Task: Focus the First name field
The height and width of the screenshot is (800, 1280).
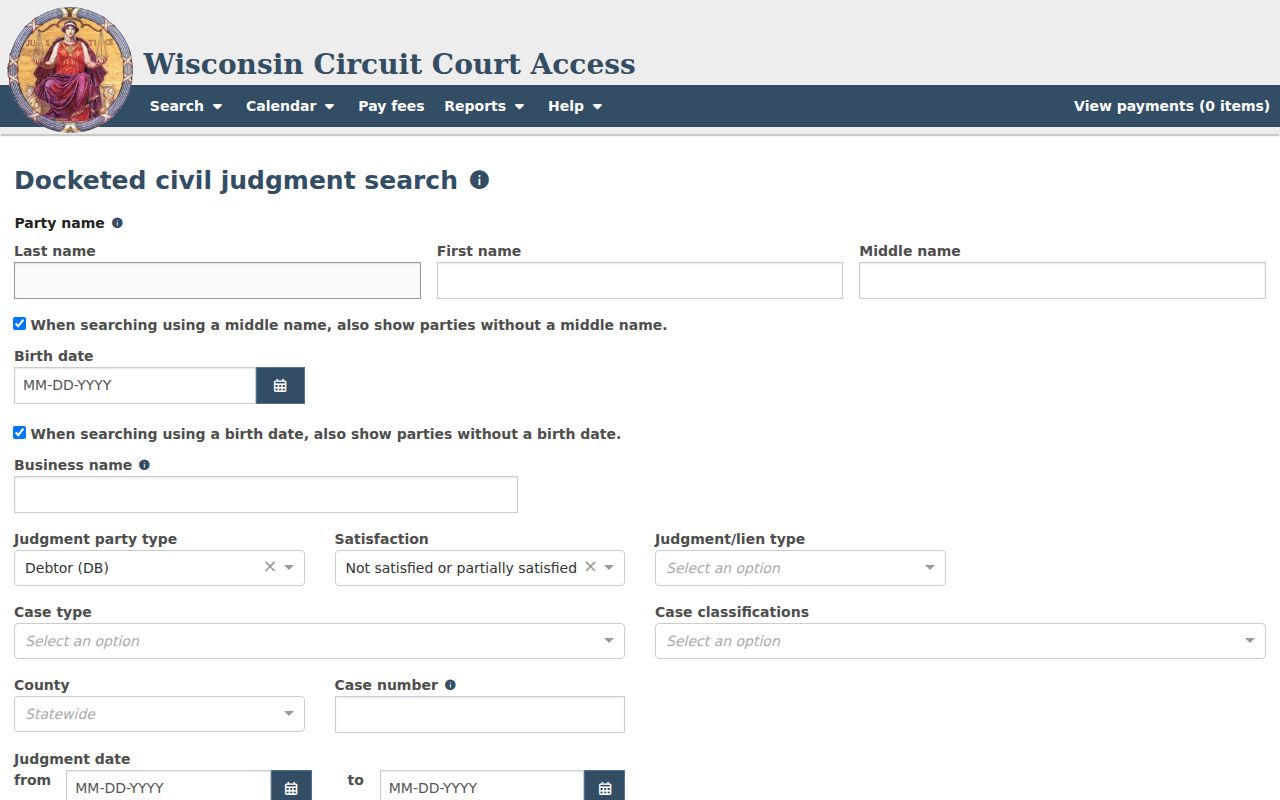Action: tap(640, 281)
